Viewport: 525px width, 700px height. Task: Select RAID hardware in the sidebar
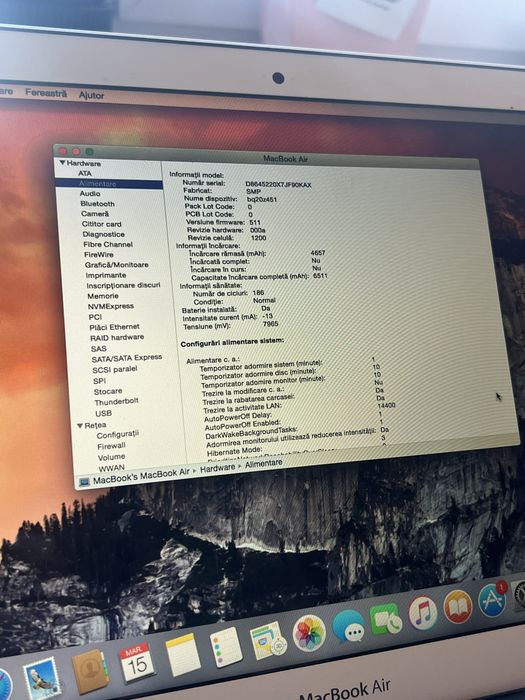coord(117,338)
